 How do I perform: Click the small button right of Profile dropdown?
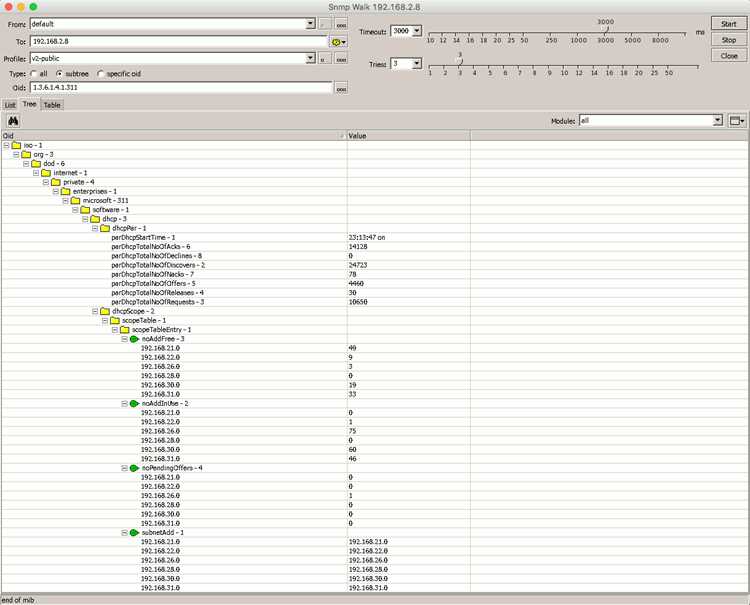[x=325, y=59]
